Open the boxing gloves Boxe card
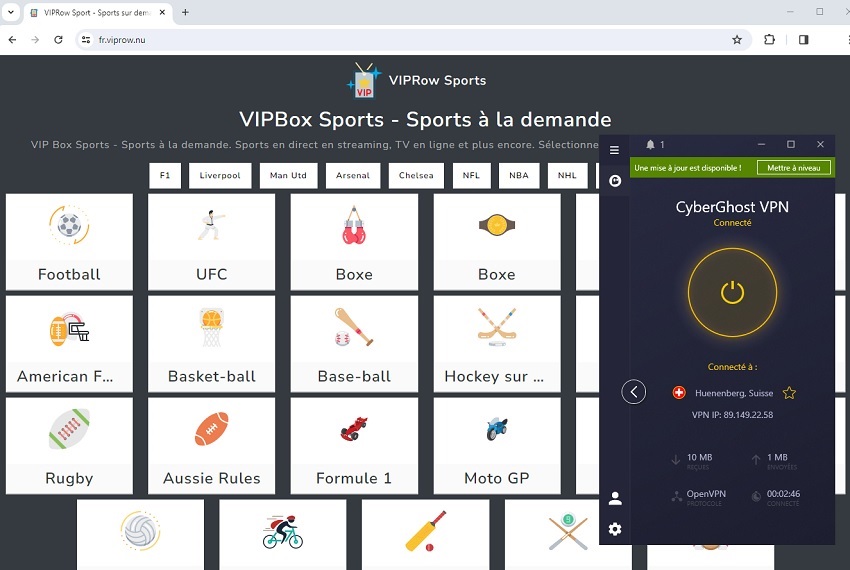 pyautogui.click(x=354, y=242)
